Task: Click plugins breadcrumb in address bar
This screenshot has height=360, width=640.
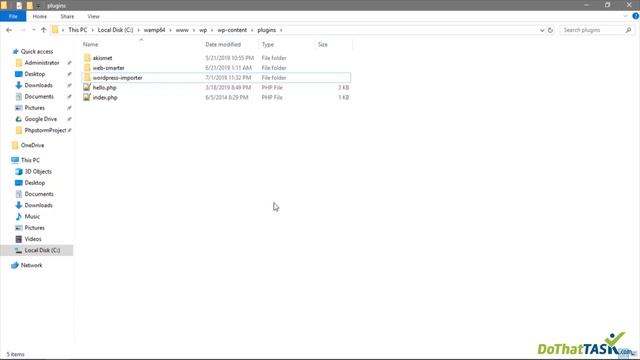Action: click(x=267, y=30)
